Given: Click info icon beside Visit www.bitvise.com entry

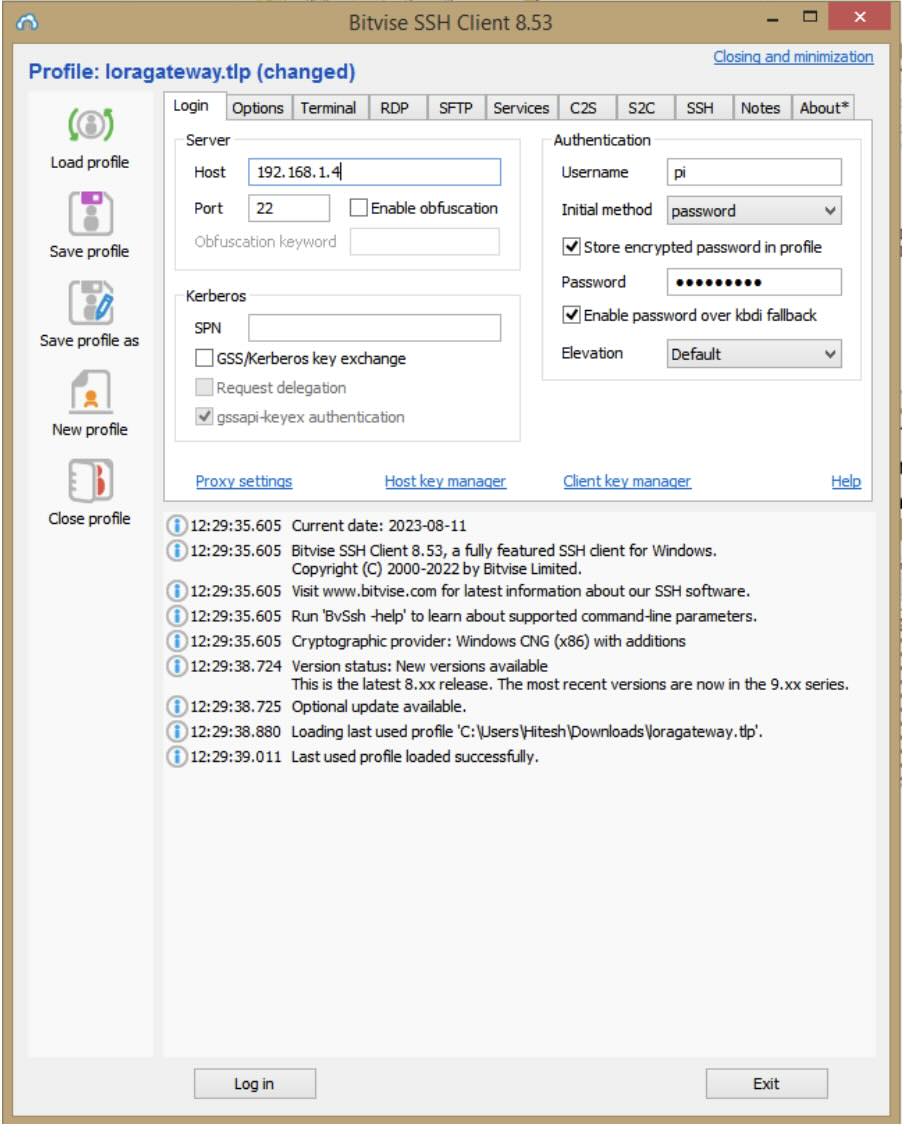Looking at the screenshot, I should click(x=176, y=591).
